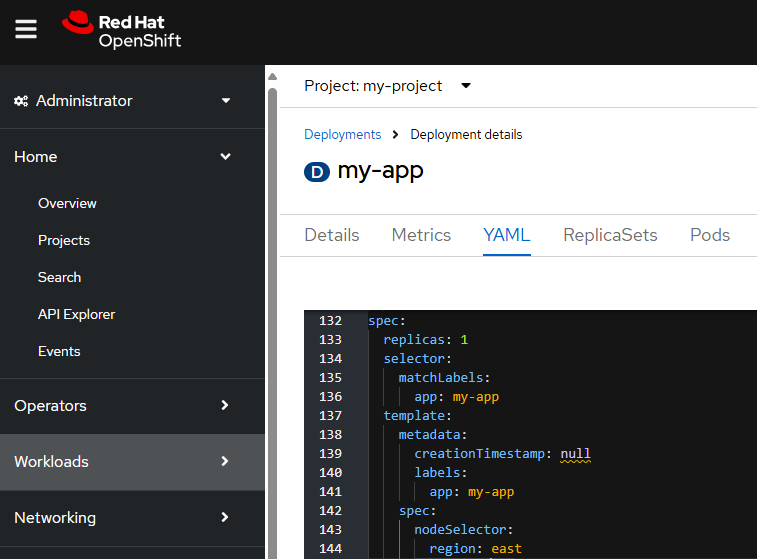
Task: Open the Project: my-project dropdown
Action: pos(387,86)
